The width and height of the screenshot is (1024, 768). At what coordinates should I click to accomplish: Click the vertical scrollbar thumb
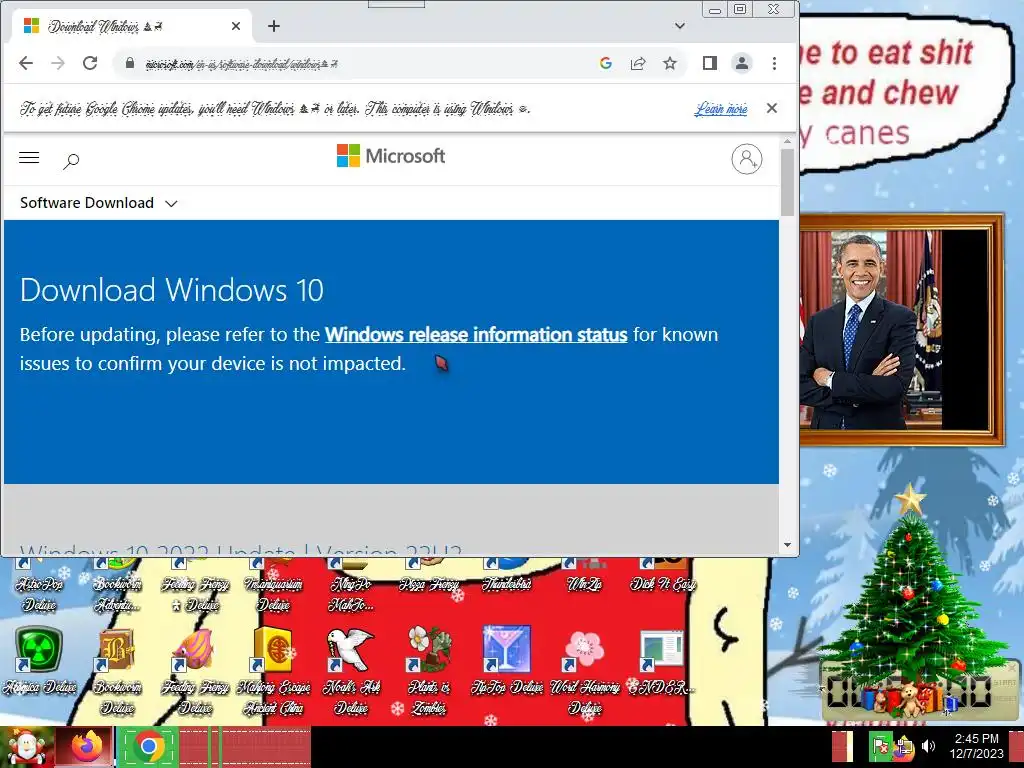tap(787, 182)
